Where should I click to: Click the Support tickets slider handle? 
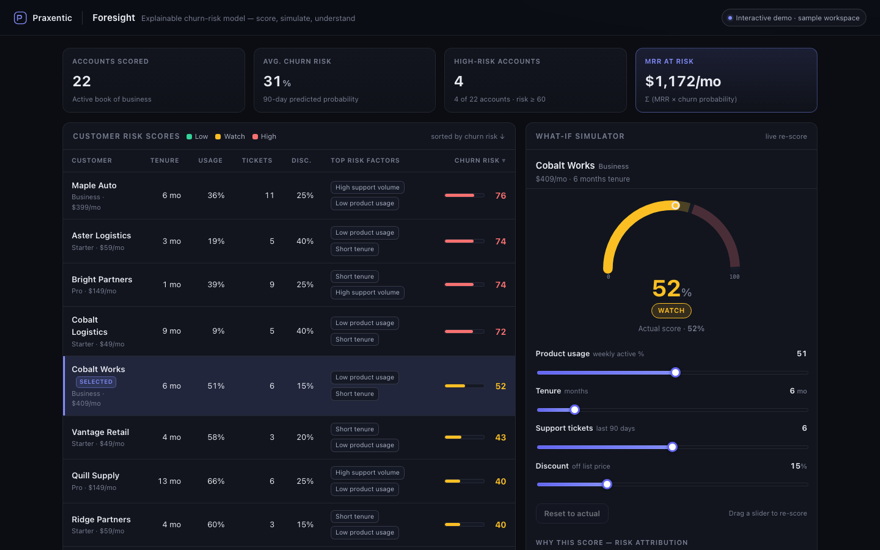point(672,447)
